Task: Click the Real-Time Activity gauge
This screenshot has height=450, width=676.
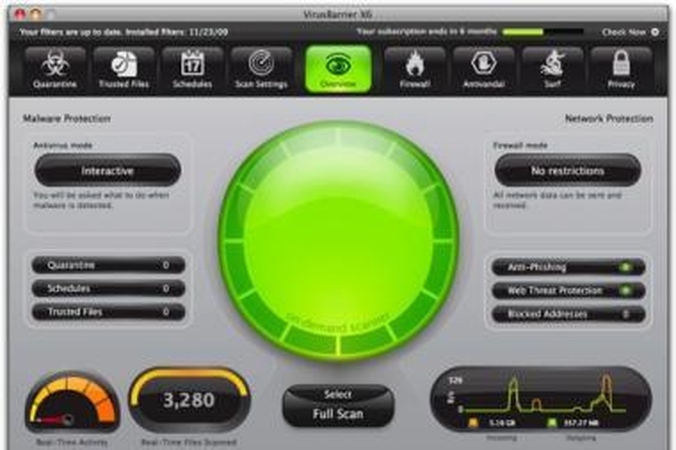Action: (x=72, y=402)
